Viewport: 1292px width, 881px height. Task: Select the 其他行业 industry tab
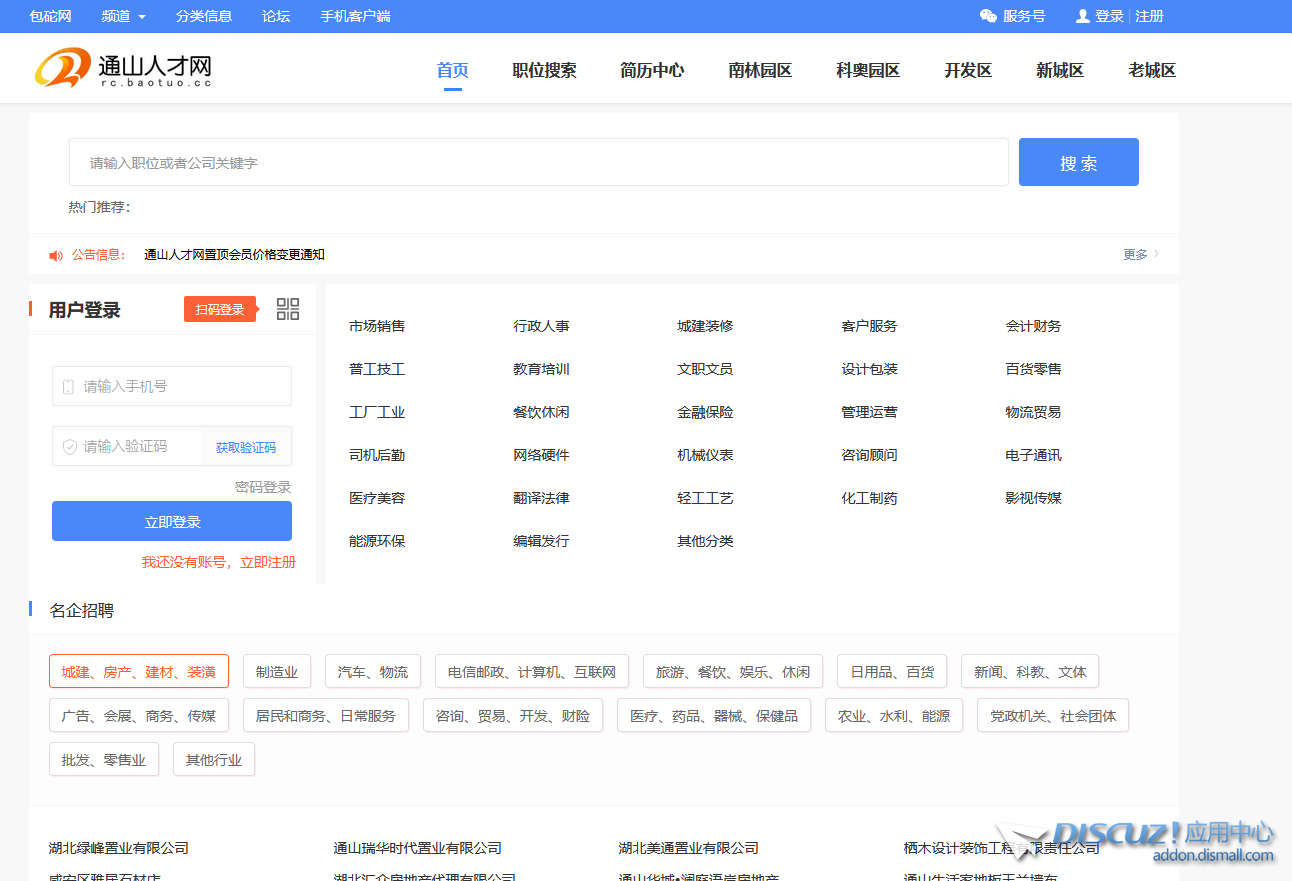coord(214,759)
